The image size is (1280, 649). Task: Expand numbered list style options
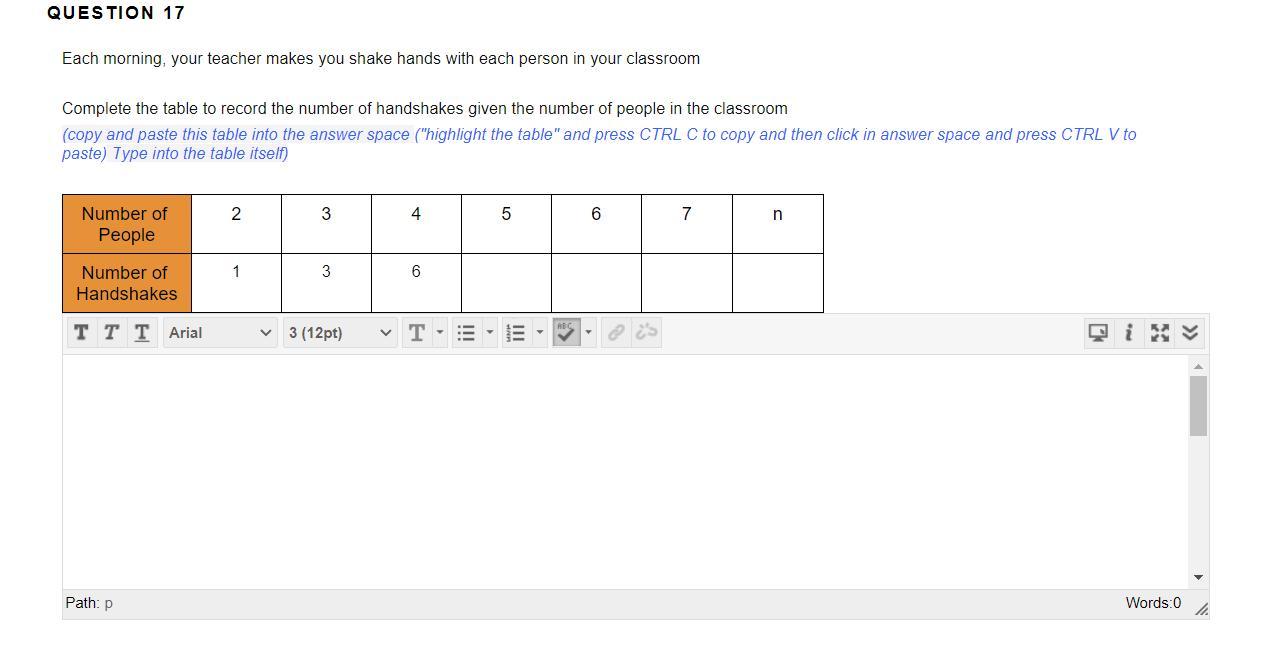pos(540,333)
